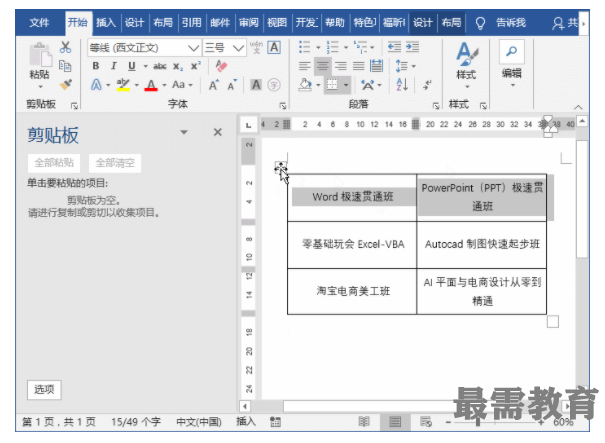Decrease font size with A down
The image size is (605, 443).
(232, 85)
